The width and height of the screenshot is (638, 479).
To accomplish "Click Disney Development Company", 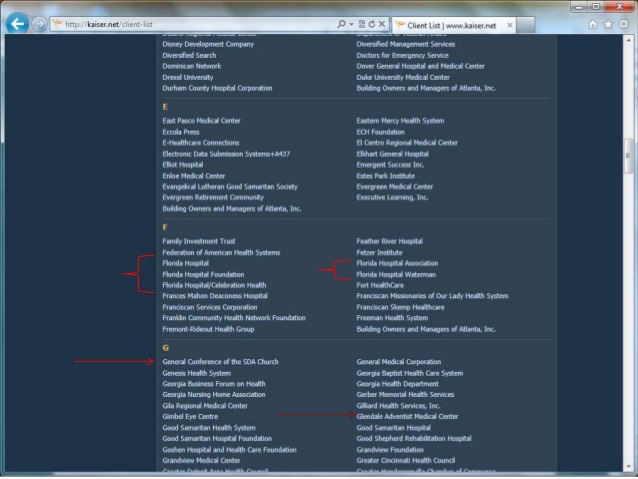I will click(208, 44).
